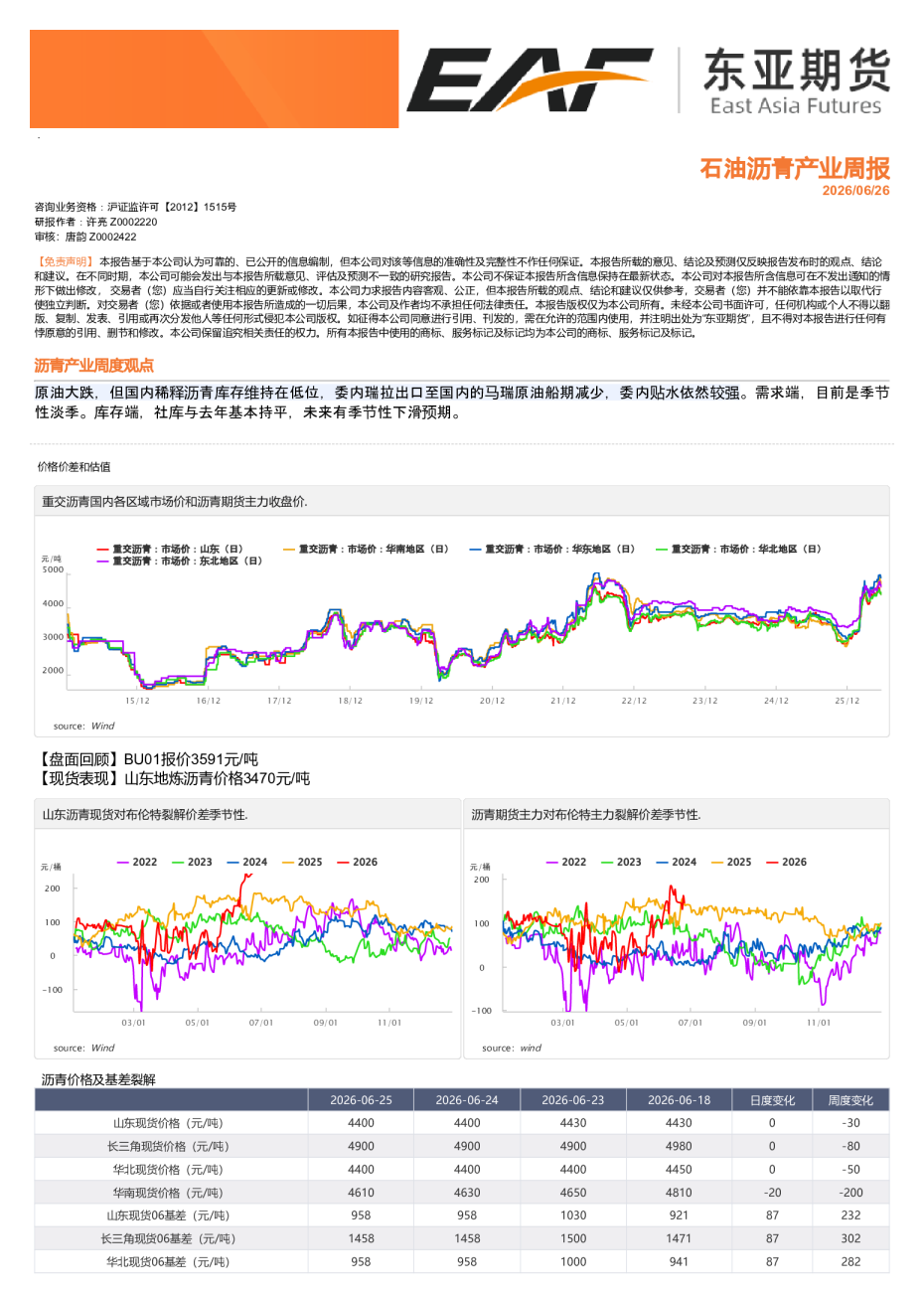
Task: Select the license line 沪证监许可【2012】1515号
Action: click(172, 207)
